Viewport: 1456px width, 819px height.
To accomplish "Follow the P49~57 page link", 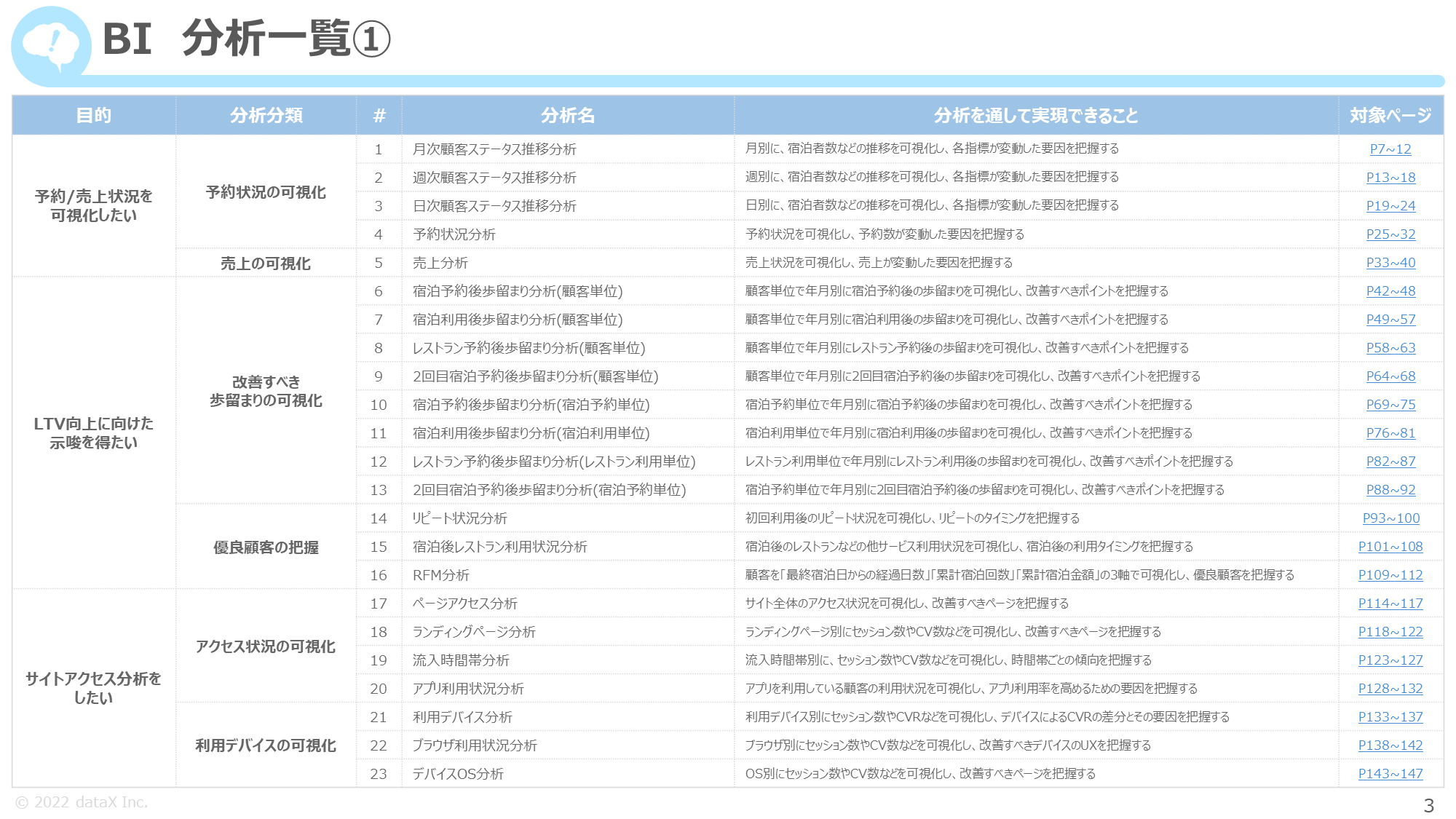I will point(1390,320).
